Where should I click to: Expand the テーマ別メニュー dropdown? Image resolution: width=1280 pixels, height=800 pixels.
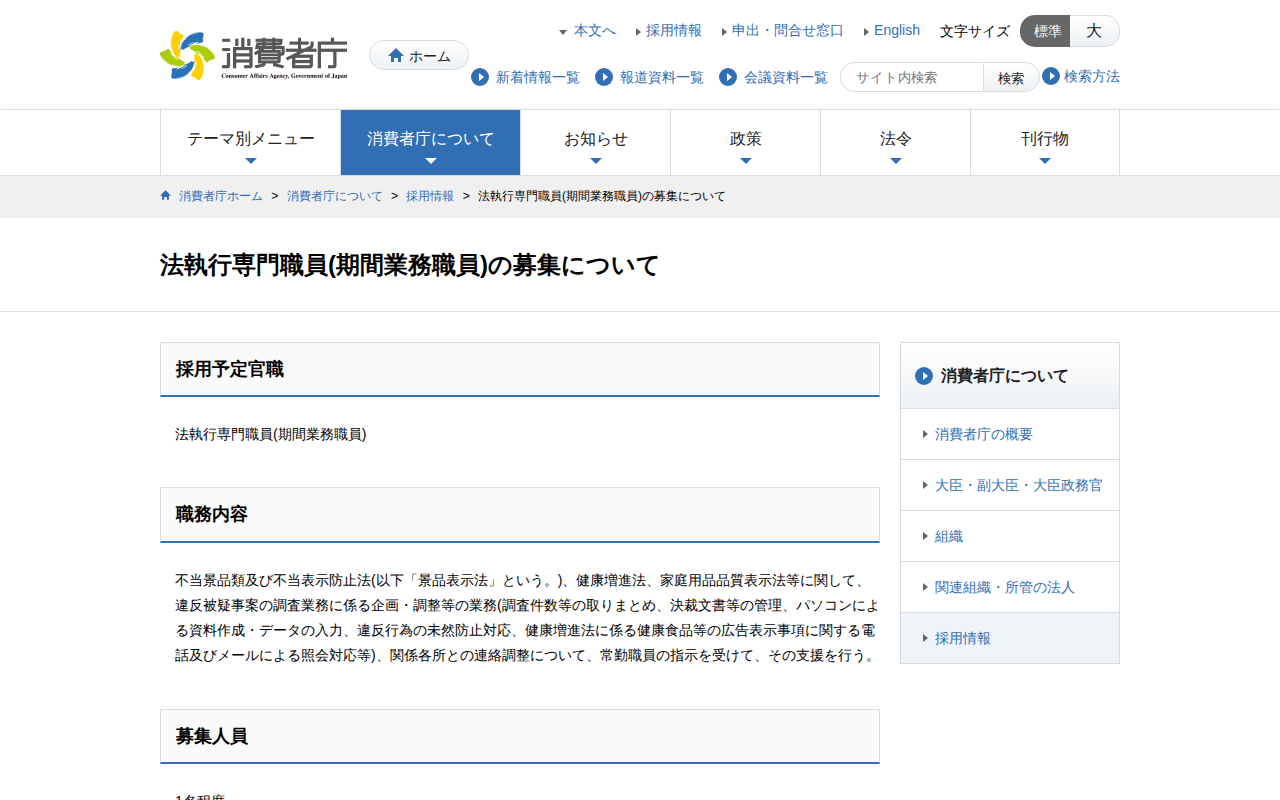[251, 142]
